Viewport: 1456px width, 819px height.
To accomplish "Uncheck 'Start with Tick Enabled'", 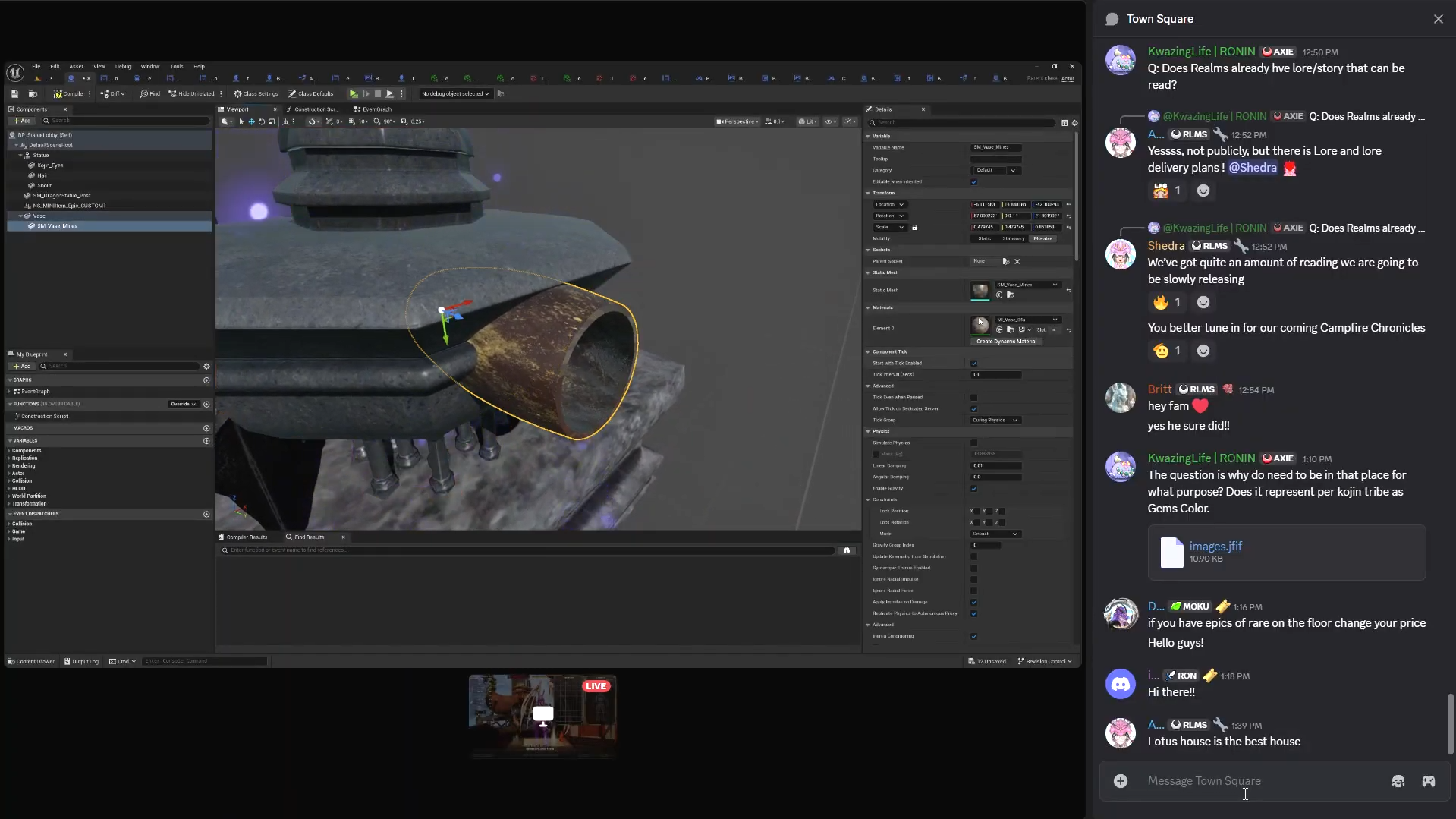I will coord(974,364).
